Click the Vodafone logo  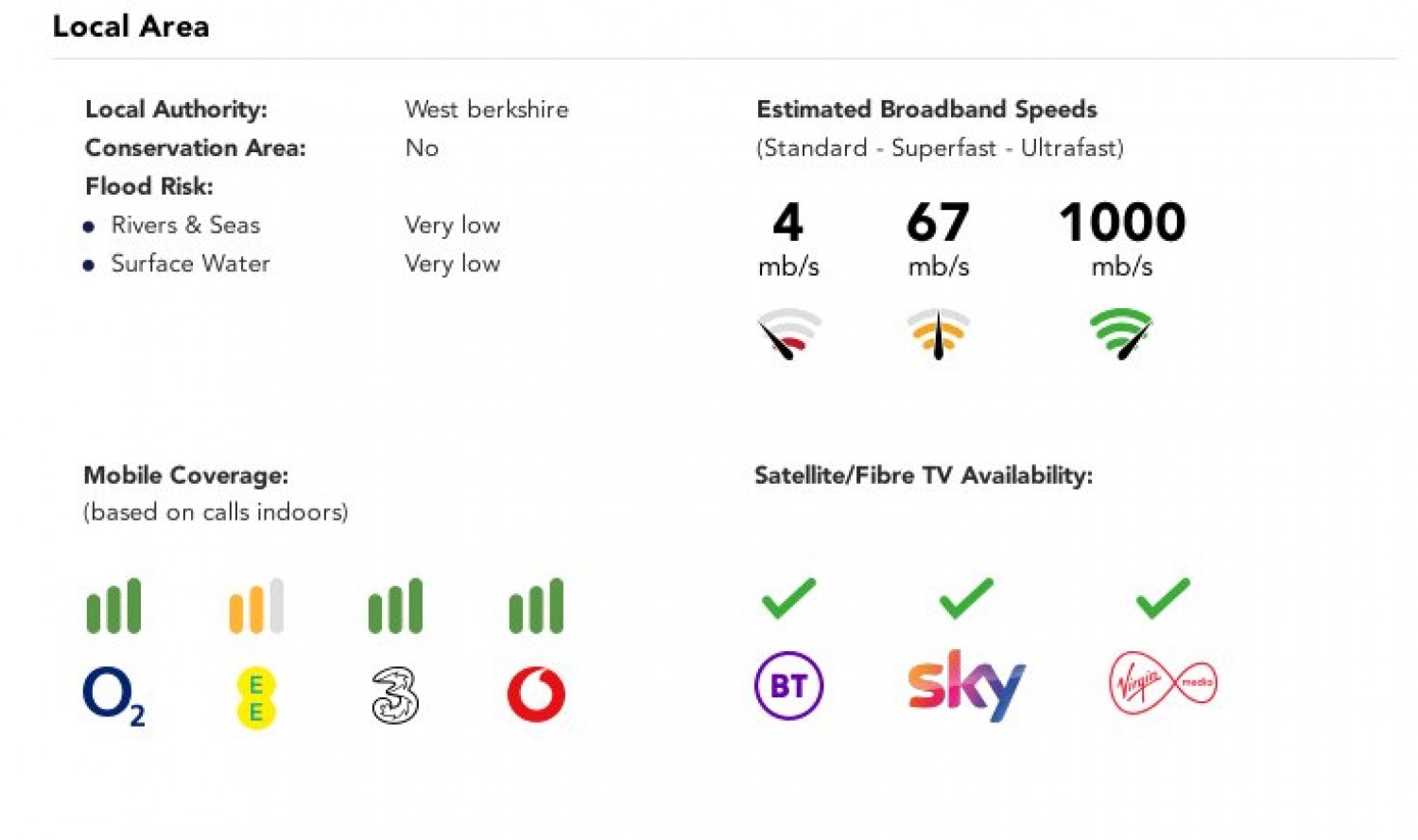536,694
